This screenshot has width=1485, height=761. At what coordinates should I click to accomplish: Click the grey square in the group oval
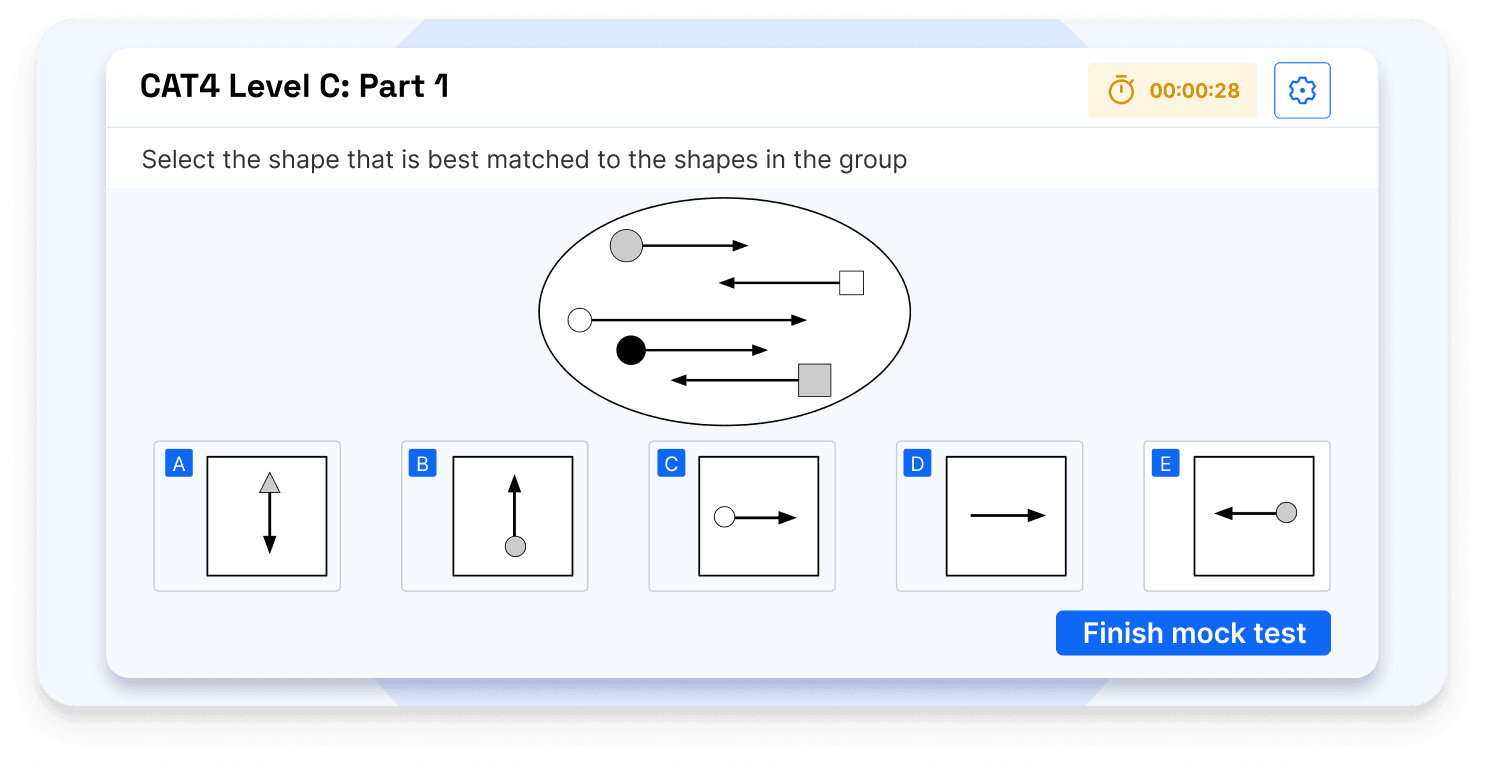(814, 380)
